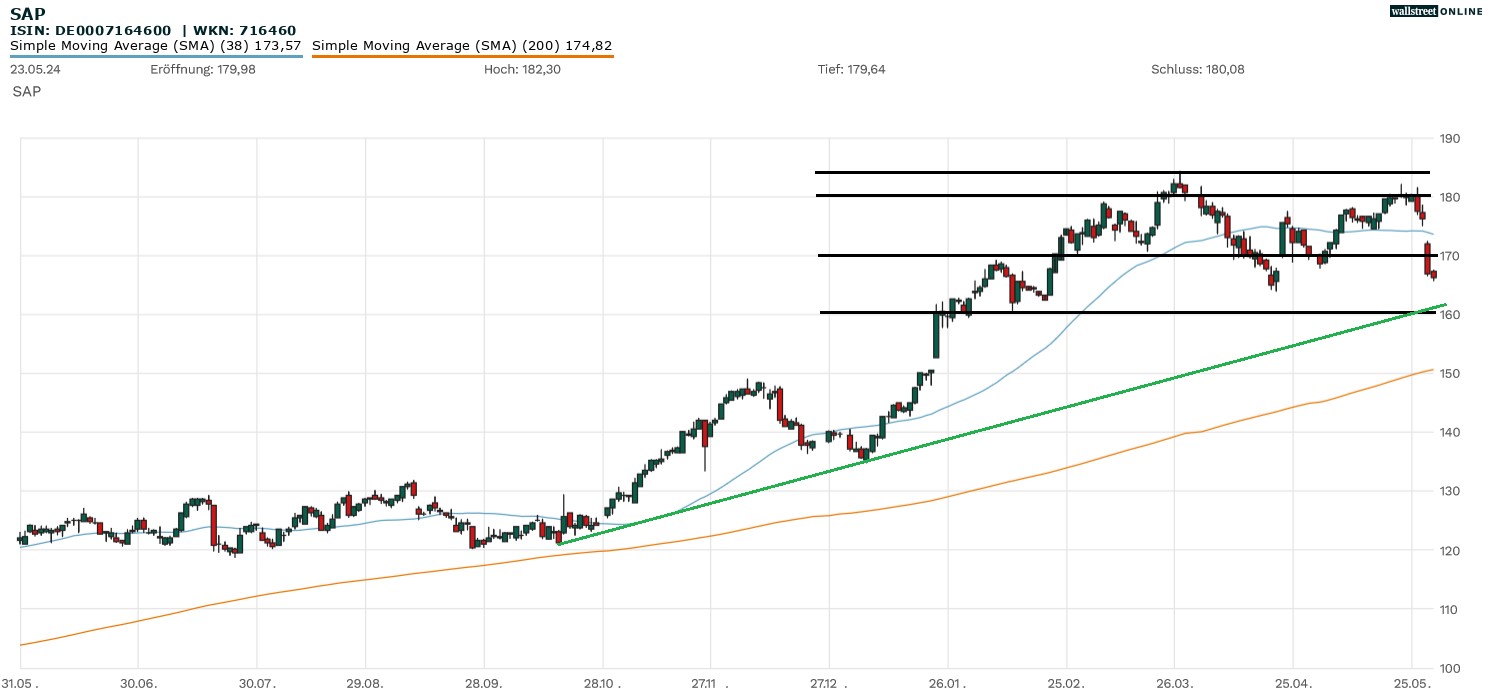Click the Eröffnung 179,98 value
Viewport: 1490px width, 689px height.
coord(198,69)
